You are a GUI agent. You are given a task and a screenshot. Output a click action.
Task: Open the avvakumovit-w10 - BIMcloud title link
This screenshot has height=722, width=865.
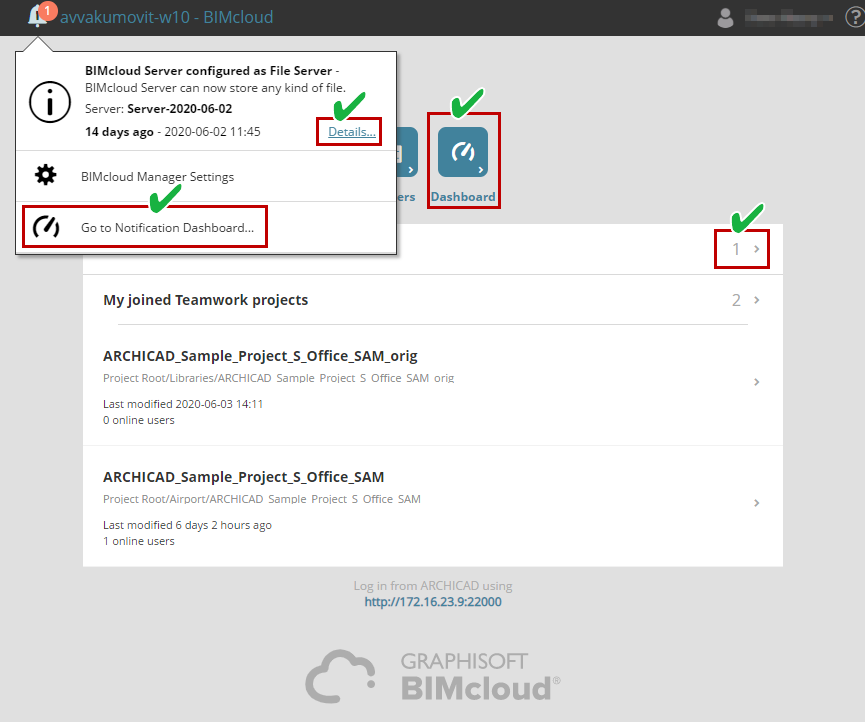[x=167, y=17]
